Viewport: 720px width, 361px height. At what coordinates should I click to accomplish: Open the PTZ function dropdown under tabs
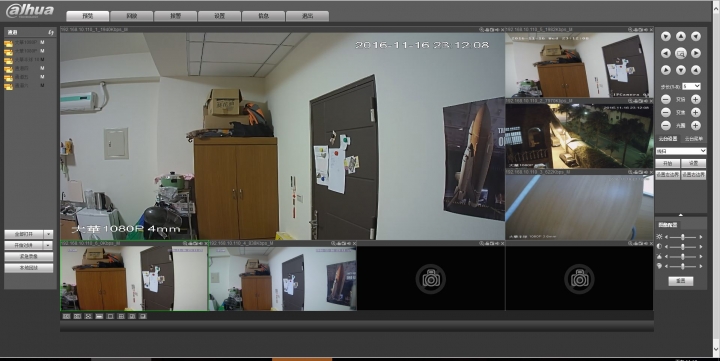681,151
